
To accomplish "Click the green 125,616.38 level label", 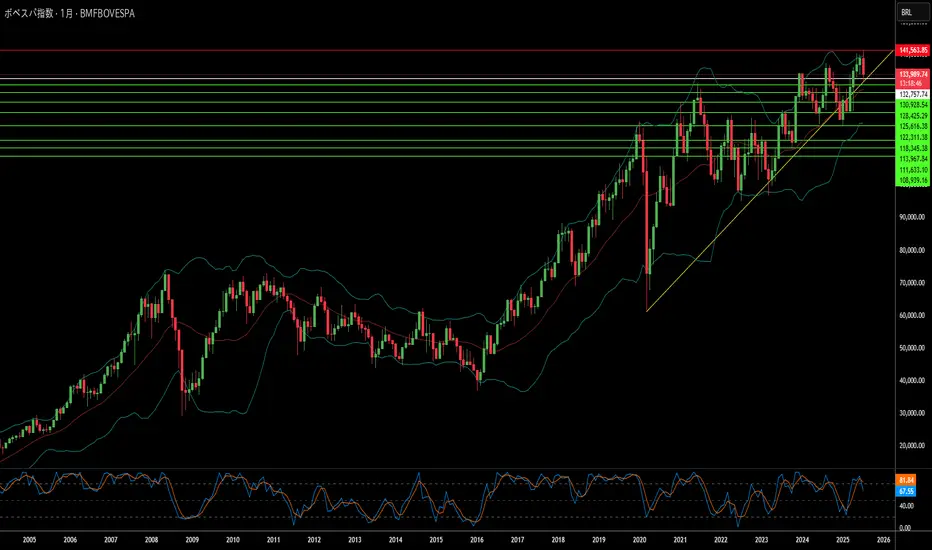I will tap(912, 126).
